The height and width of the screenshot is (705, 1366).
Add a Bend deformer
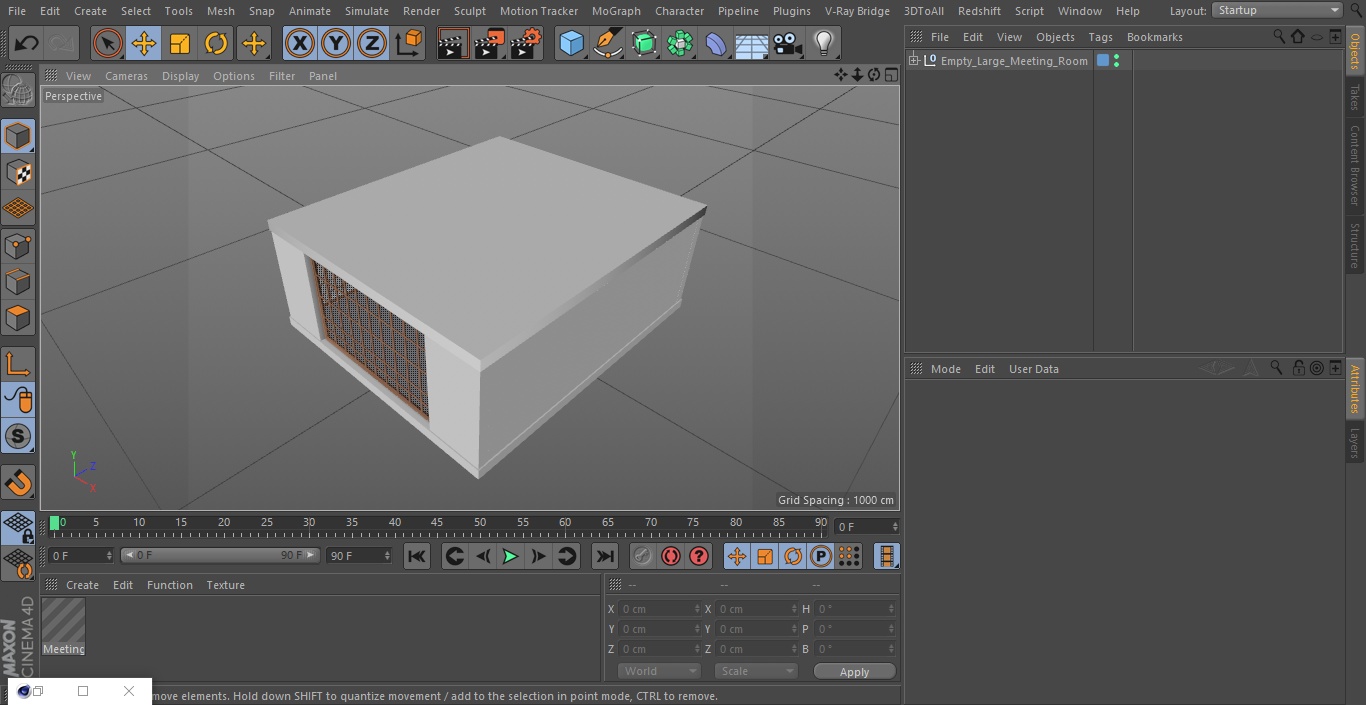[x=716, y=44]
